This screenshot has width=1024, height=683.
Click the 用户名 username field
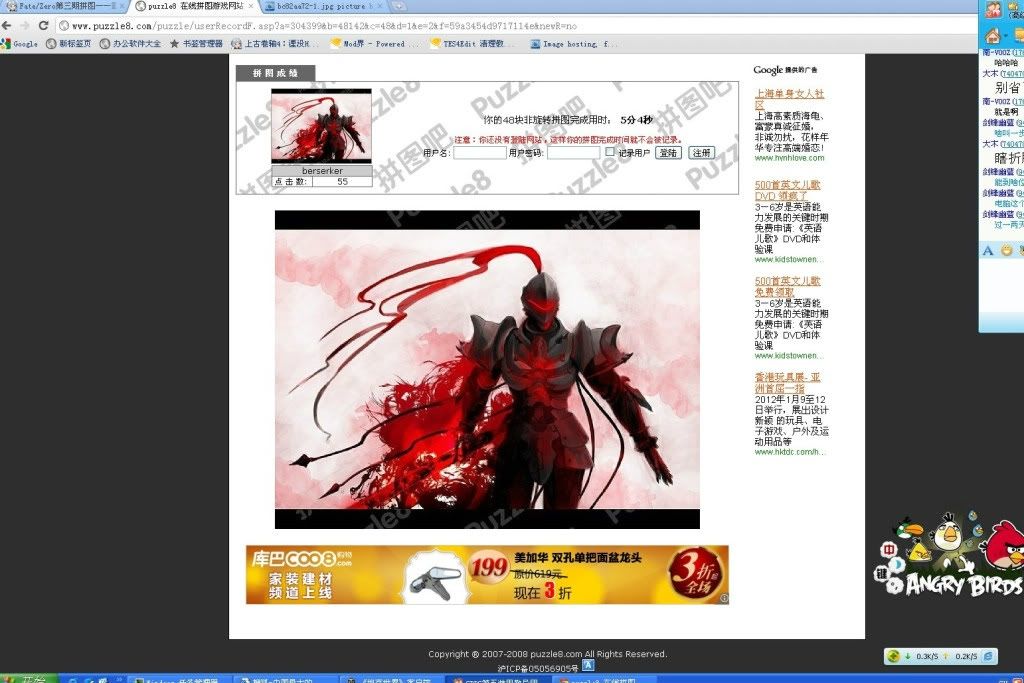[x=480, y=153]
